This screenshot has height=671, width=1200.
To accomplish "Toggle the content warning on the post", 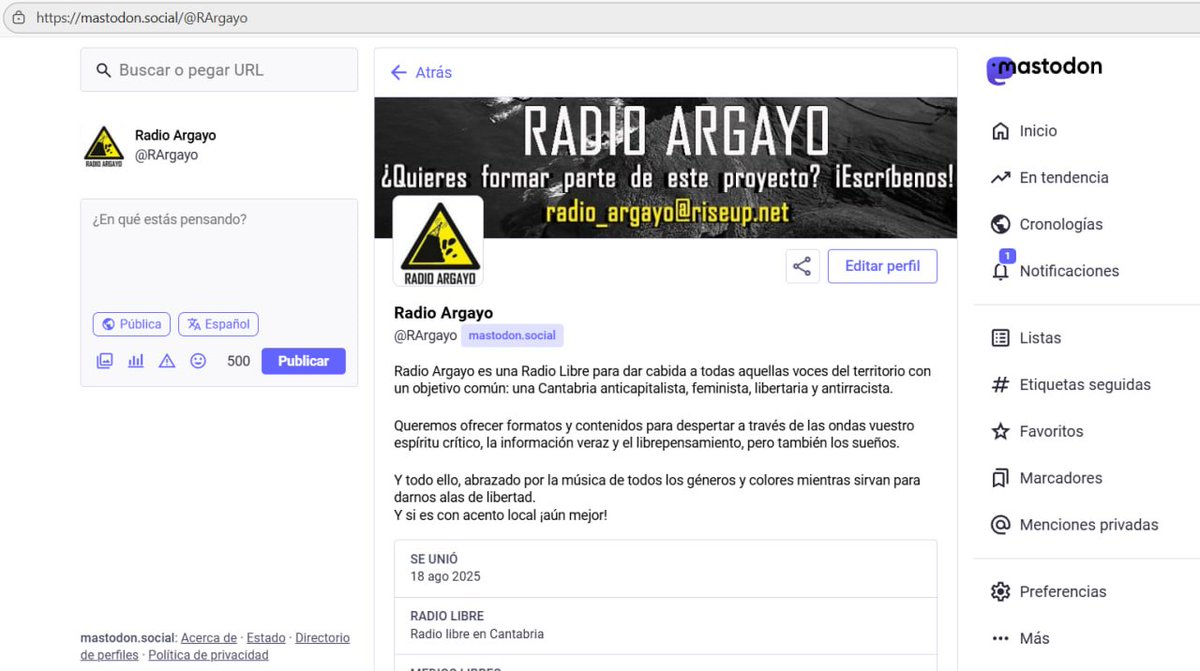I will tap(166, 359).
